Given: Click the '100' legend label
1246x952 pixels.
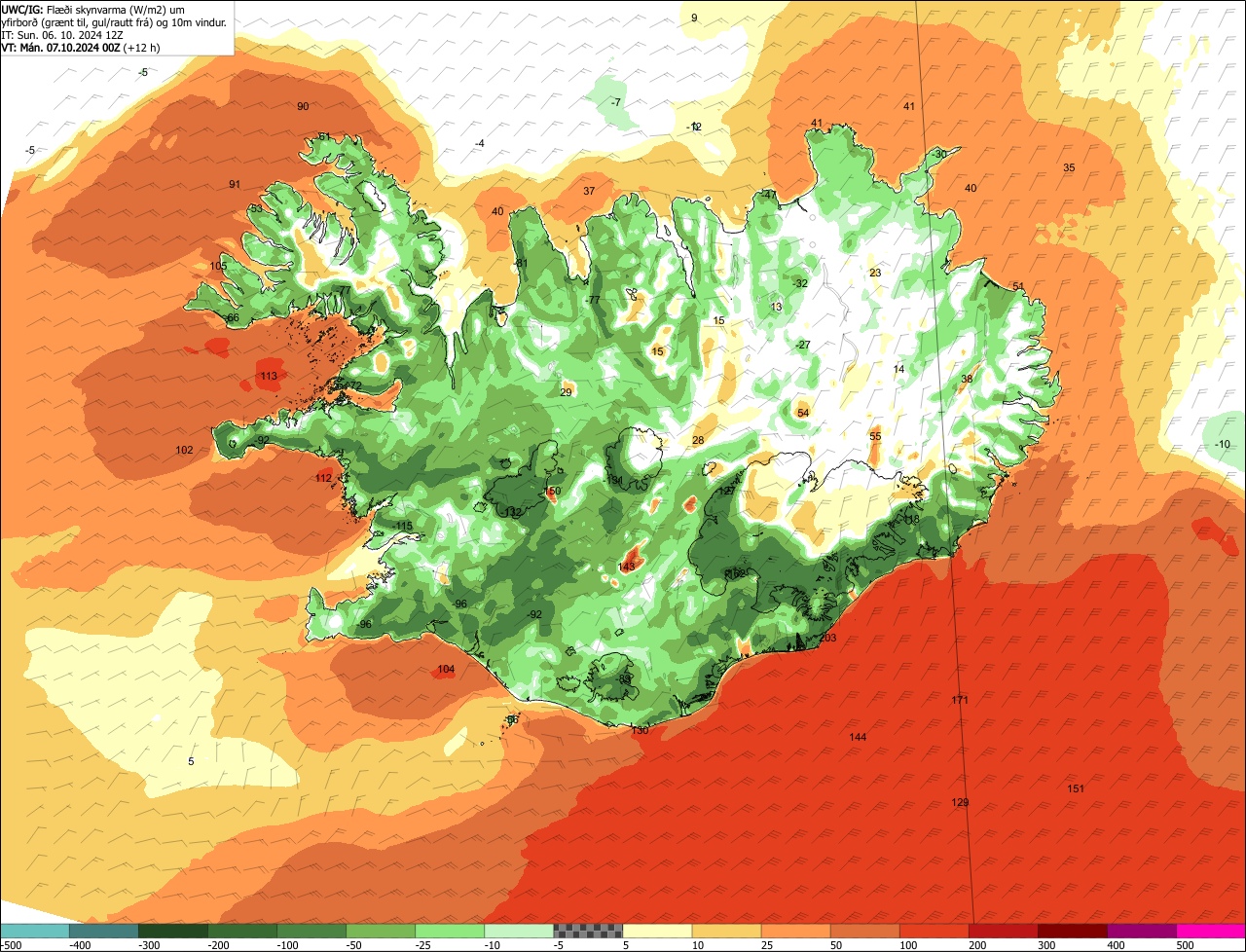Looking at the screenshot, I should (x=907, y=945).
